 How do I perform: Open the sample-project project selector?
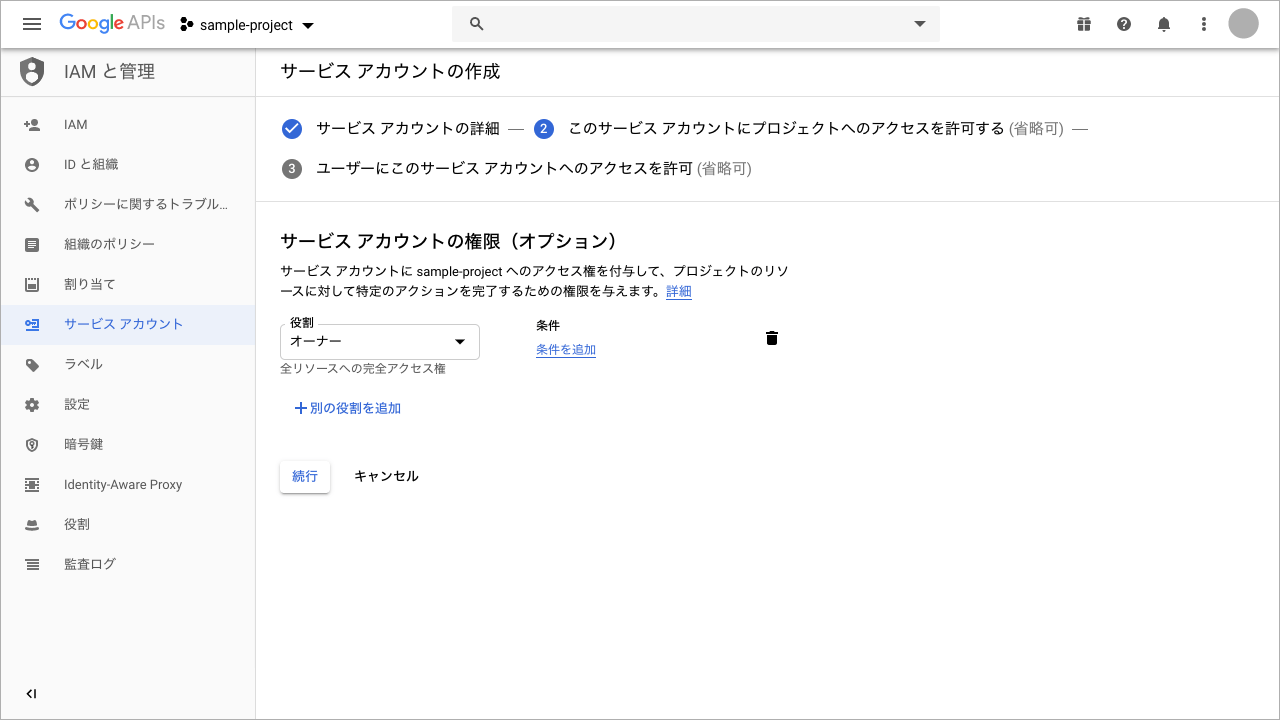(246, 23)
